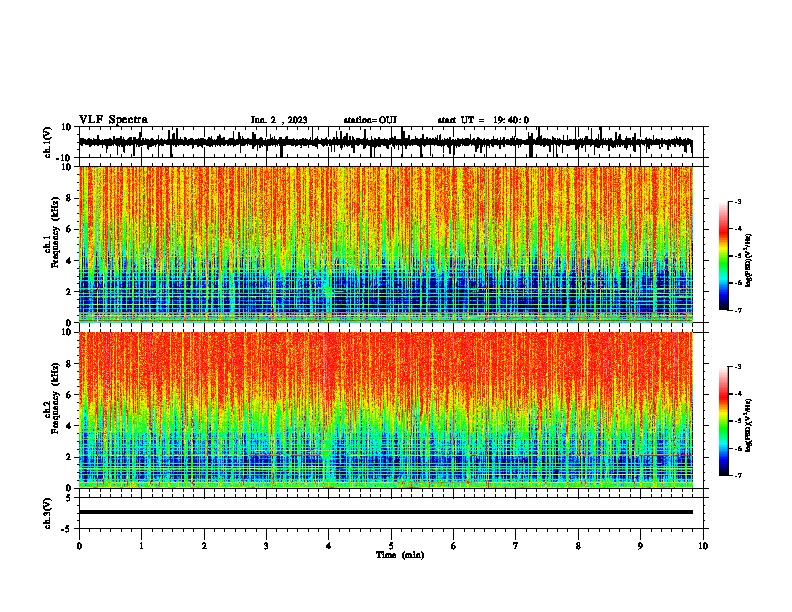
Task: Click the "station=OUI" header text
Action: (x=370, y=120)
